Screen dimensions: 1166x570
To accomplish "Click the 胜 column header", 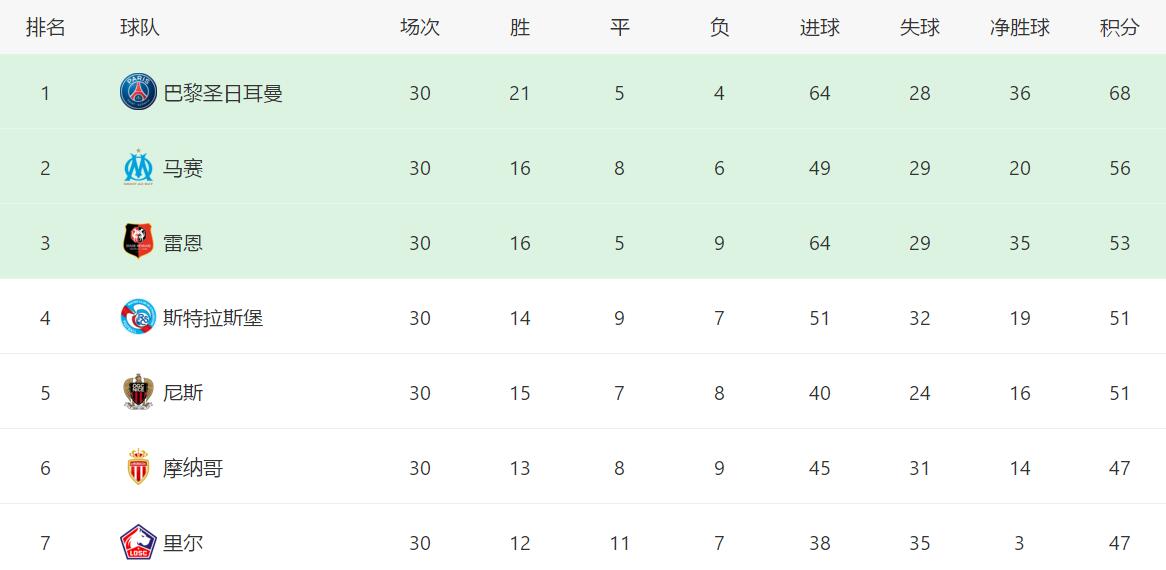I will pyautogui.click(x=520, y=28).
